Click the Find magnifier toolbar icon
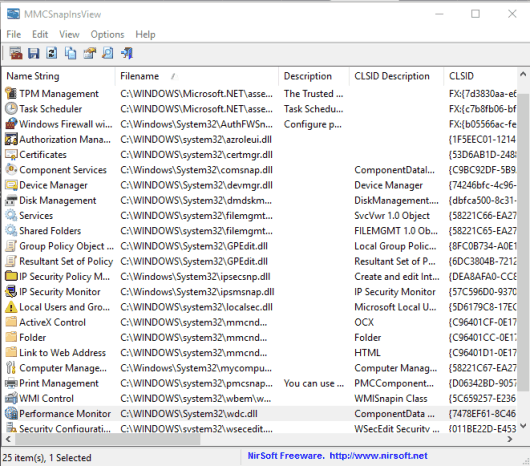Image resolution: width=530 pixels, height=466 pixels. tap(108, 53)
